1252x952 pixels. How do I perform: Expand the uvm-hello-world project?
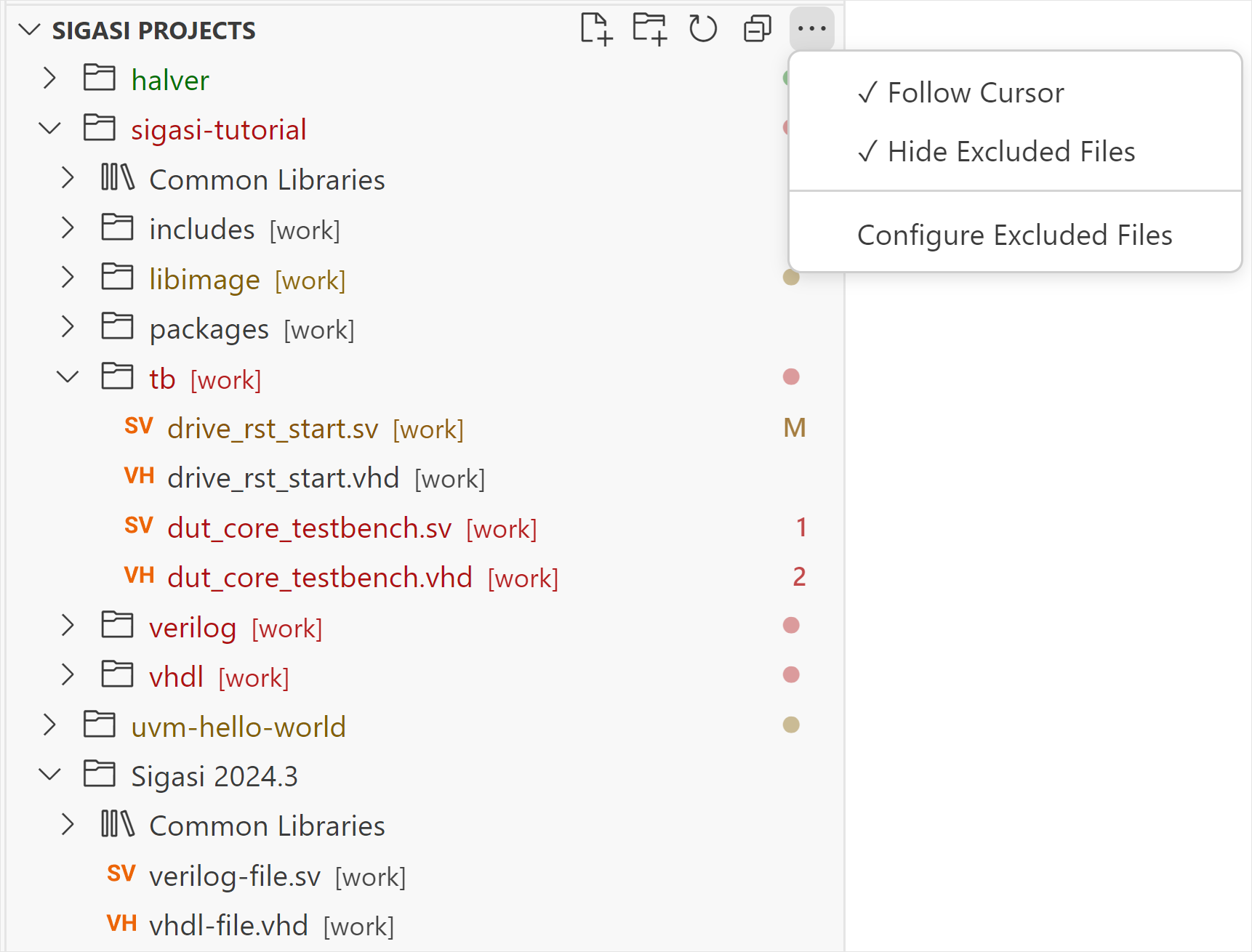click(x=49, y=725)
